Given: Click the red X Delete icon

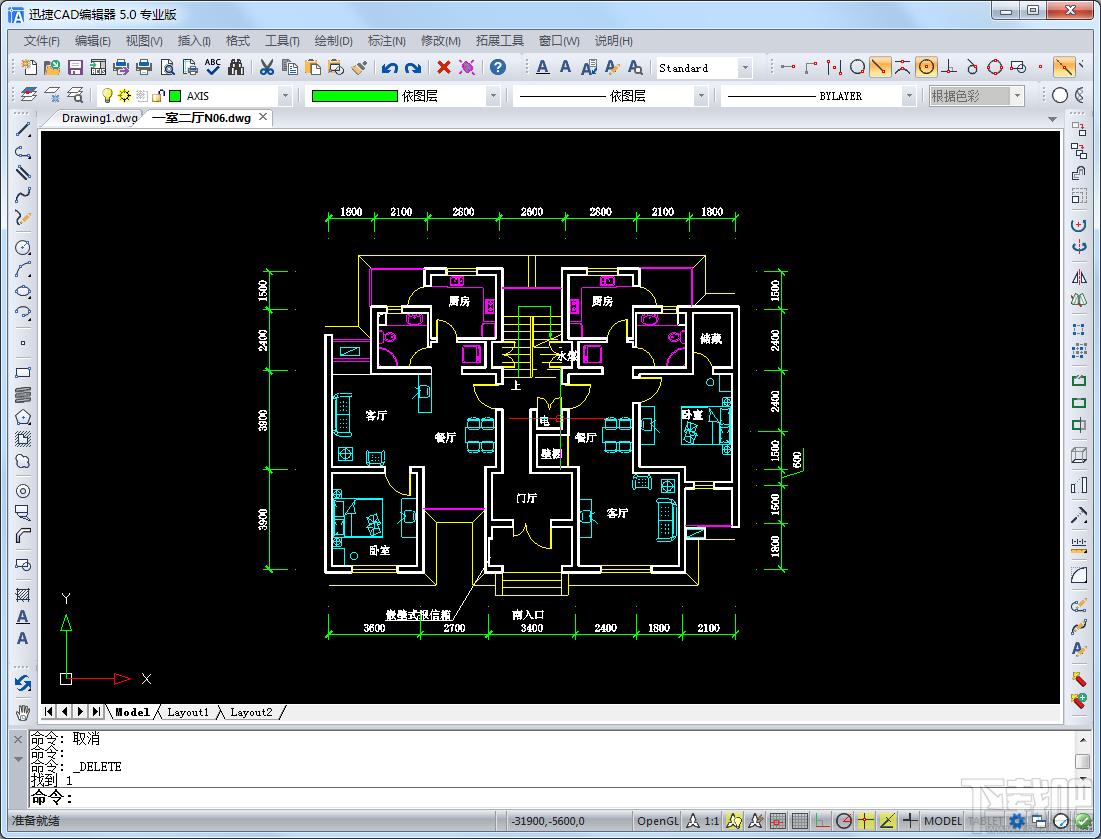Looking at the screenshot, I should tap(443, 67).
